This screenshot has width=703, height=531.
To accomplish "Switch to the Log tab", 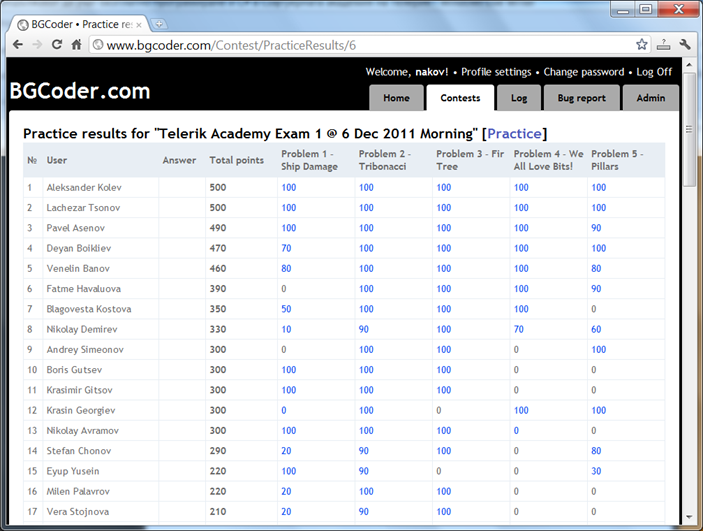I will click(x=519, y=98).
